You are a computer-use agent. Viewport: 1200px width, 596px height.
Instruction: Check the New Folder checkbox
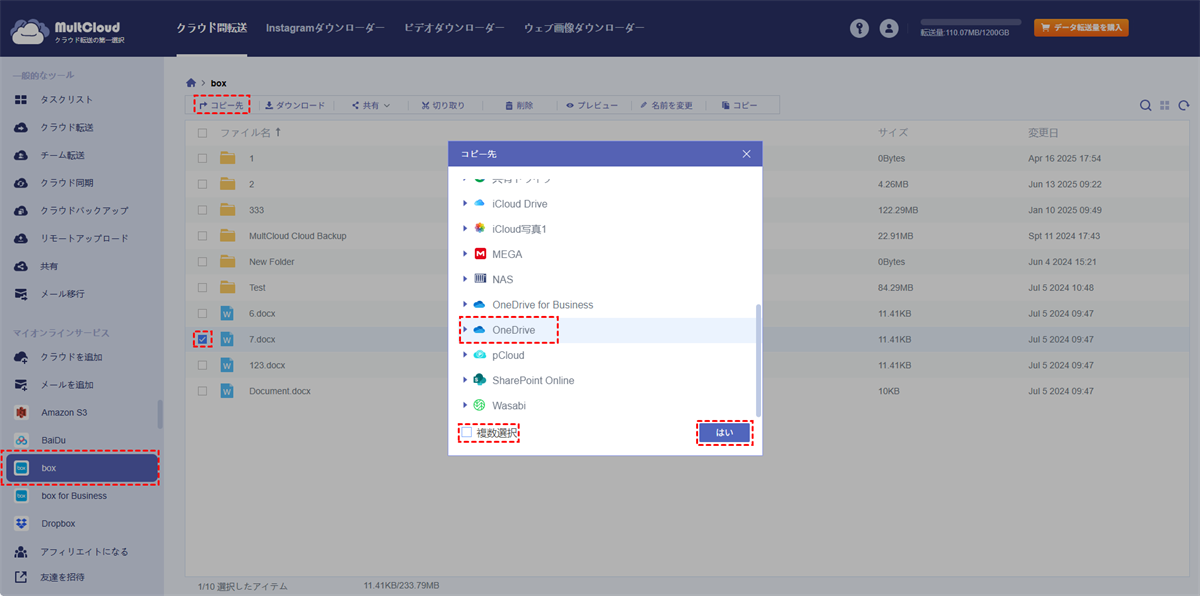point(203,262)
